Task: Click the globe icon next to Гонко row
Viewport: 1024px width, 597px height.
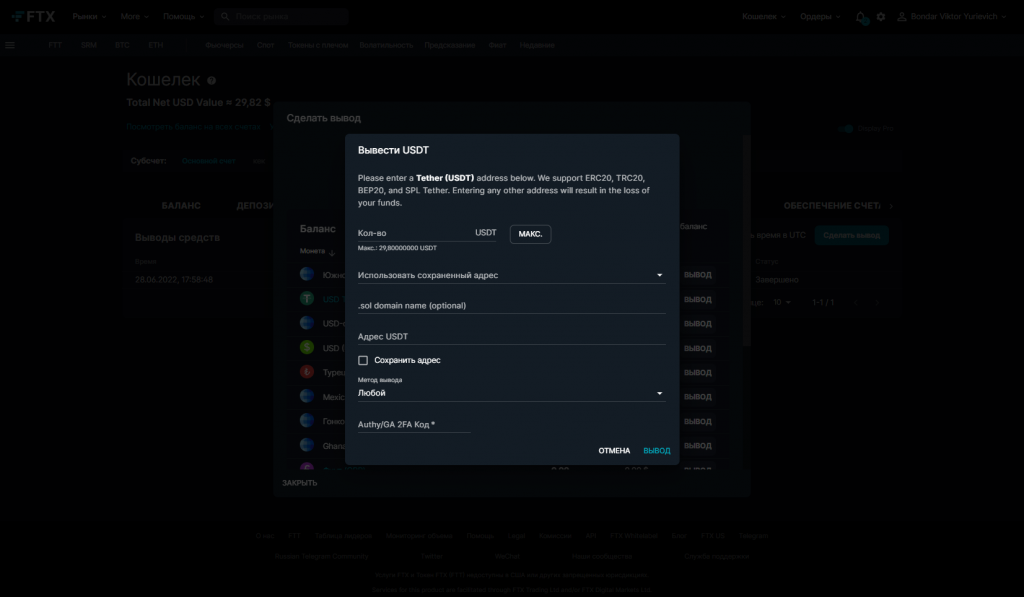Action: (307, 421)
